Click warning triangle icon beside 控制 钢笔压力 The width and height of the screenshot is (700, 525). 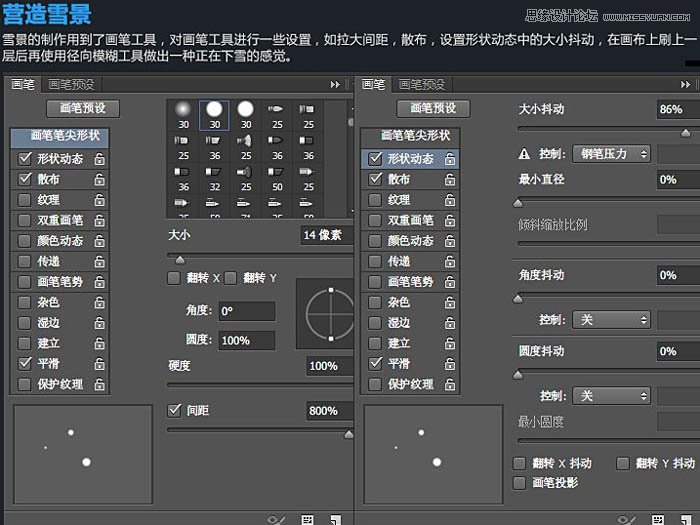click(x=524, y=154)
